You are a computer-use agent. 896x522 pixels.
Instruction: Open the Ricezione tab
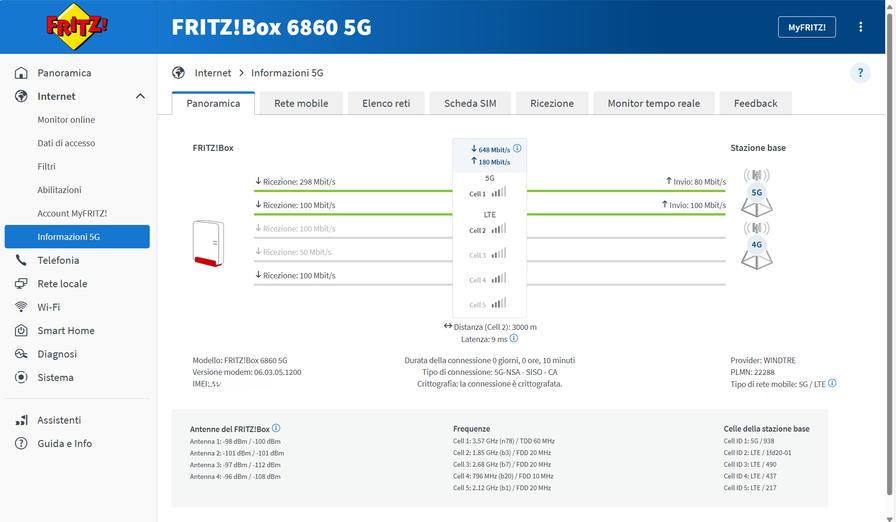click(x=552, y=103)
